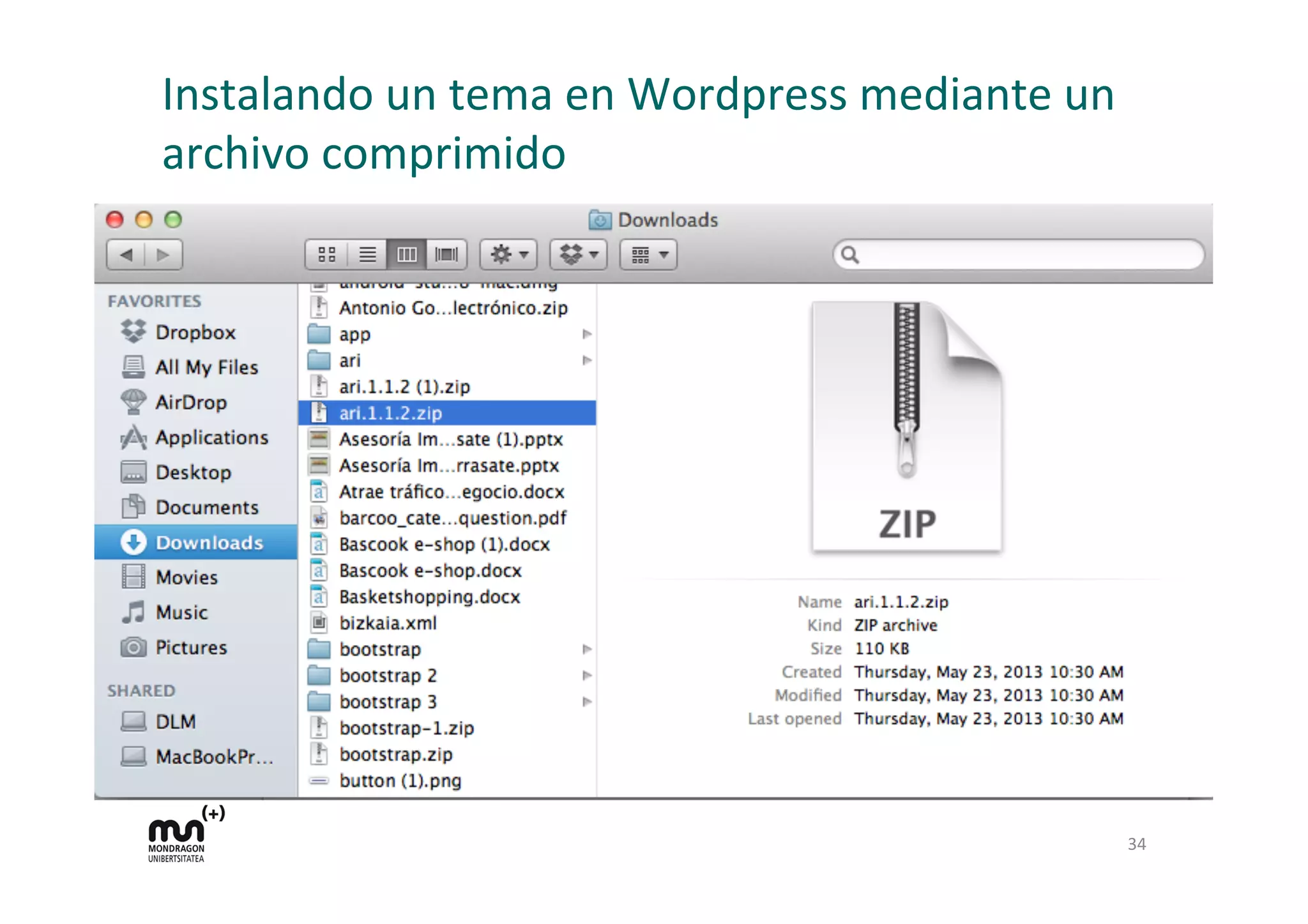
Task: Select Bascook e-shop (1).docx
Action: 447,544
